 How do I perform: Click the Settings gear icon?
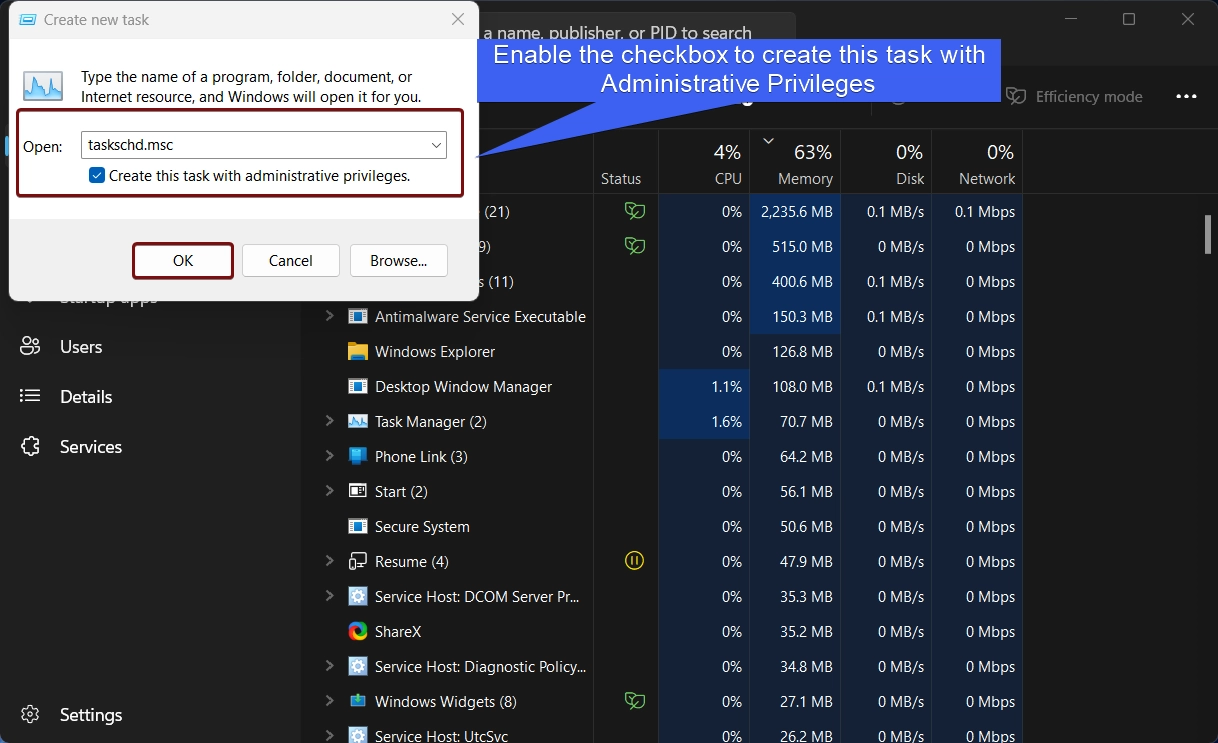(x=30, y=715)
